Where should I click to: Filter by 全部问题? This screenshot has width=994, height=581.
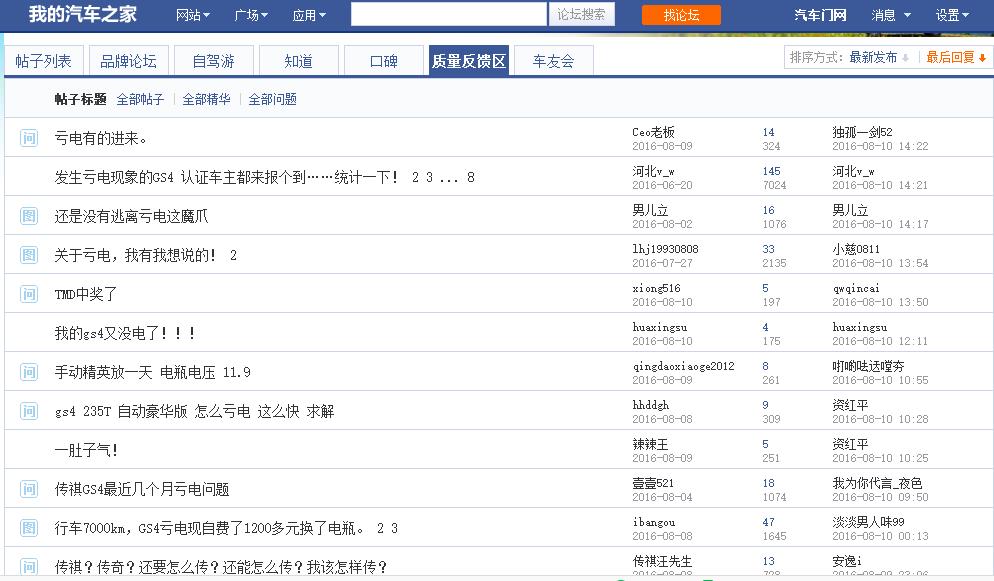point(273,99)
